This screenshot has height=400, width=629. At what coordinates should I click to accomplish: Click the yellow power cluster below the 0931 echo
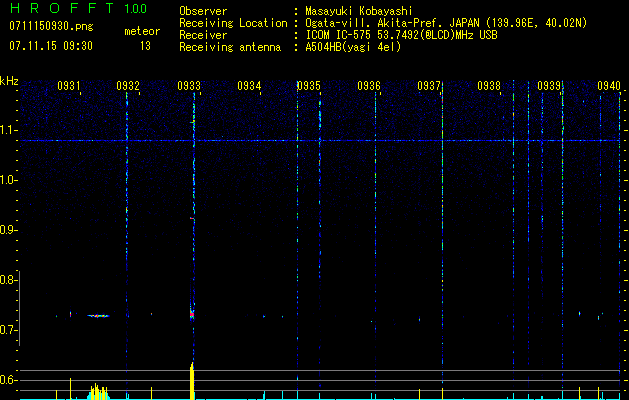tap(99, 392)
